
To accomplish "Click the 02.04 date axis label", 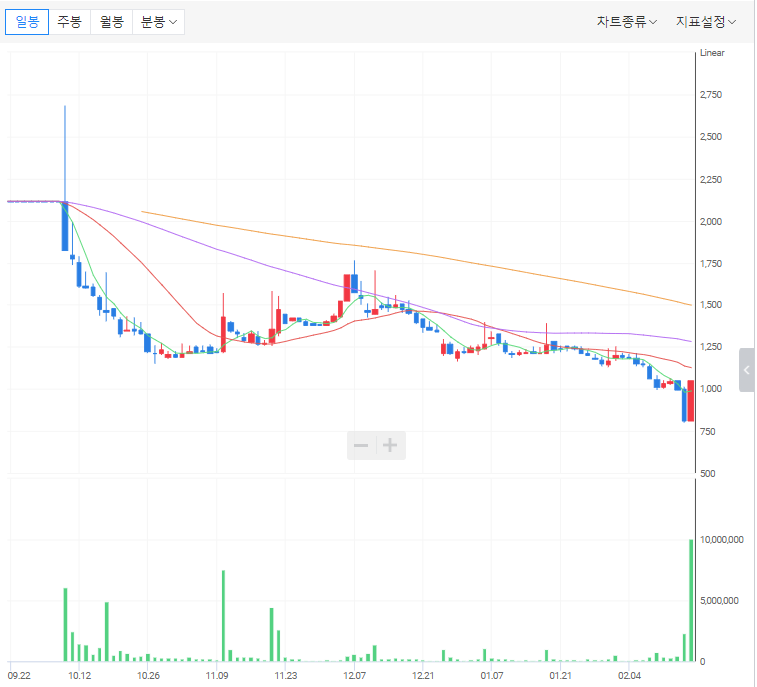I will pos(629,675).
